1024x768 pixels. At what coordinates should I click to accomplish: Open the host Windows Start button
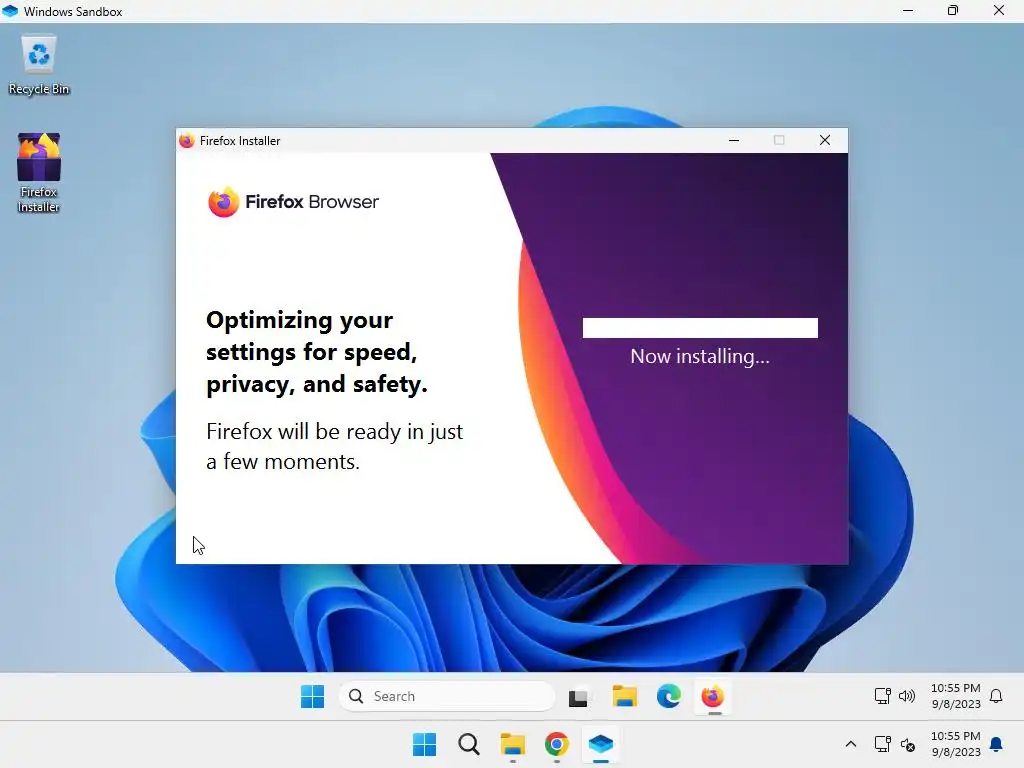click(424, 744)
